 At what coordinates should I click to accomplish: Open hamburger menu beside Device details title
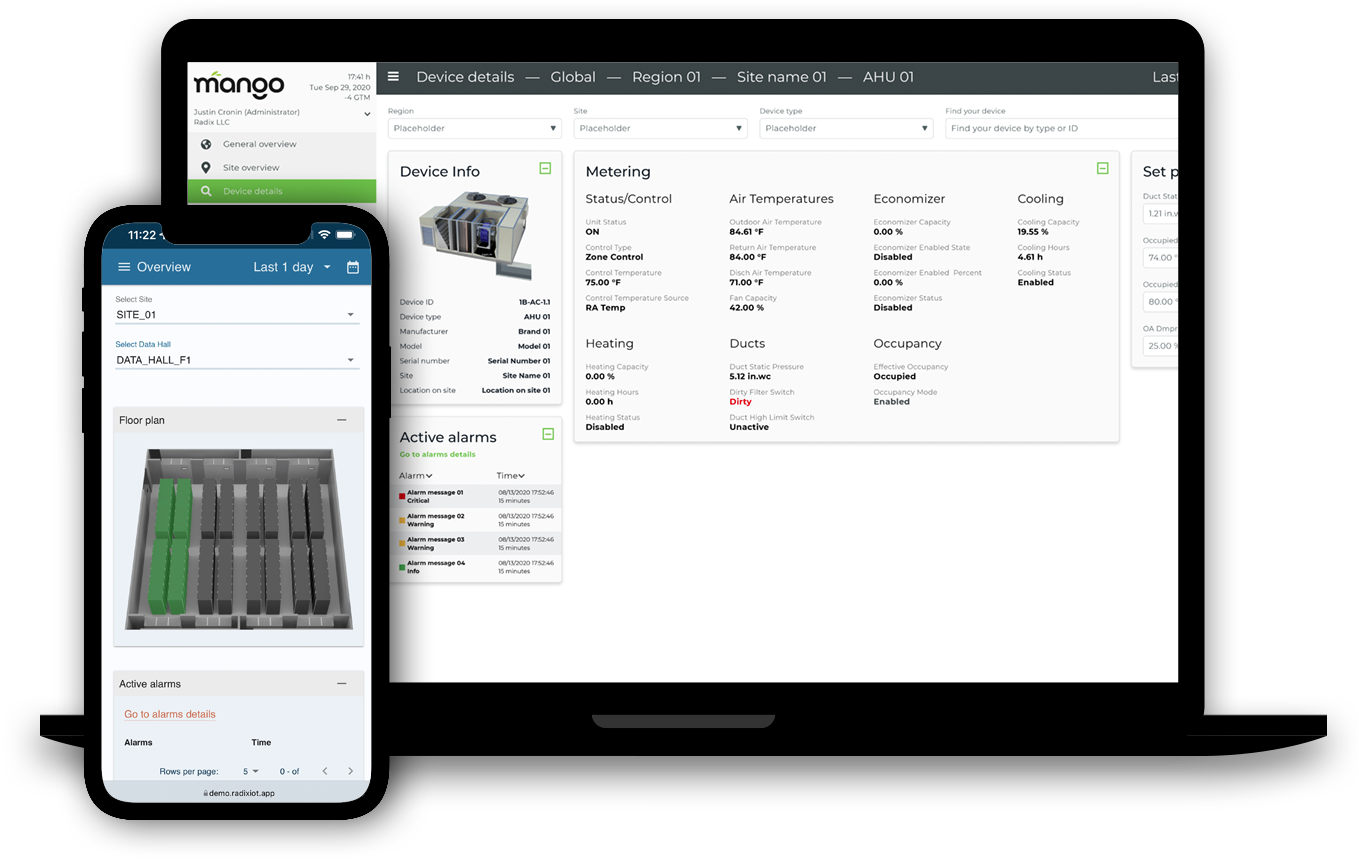(394, 77)
